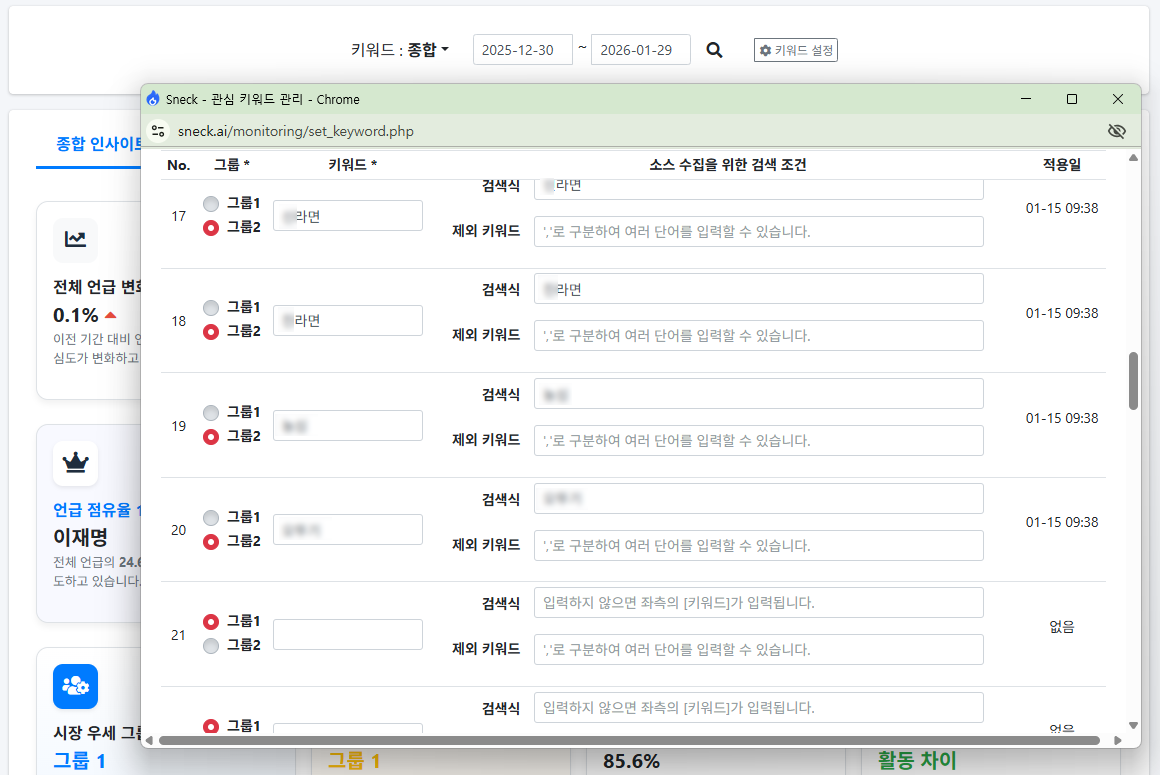Click the crown icon for mention share

pos(75,463)
